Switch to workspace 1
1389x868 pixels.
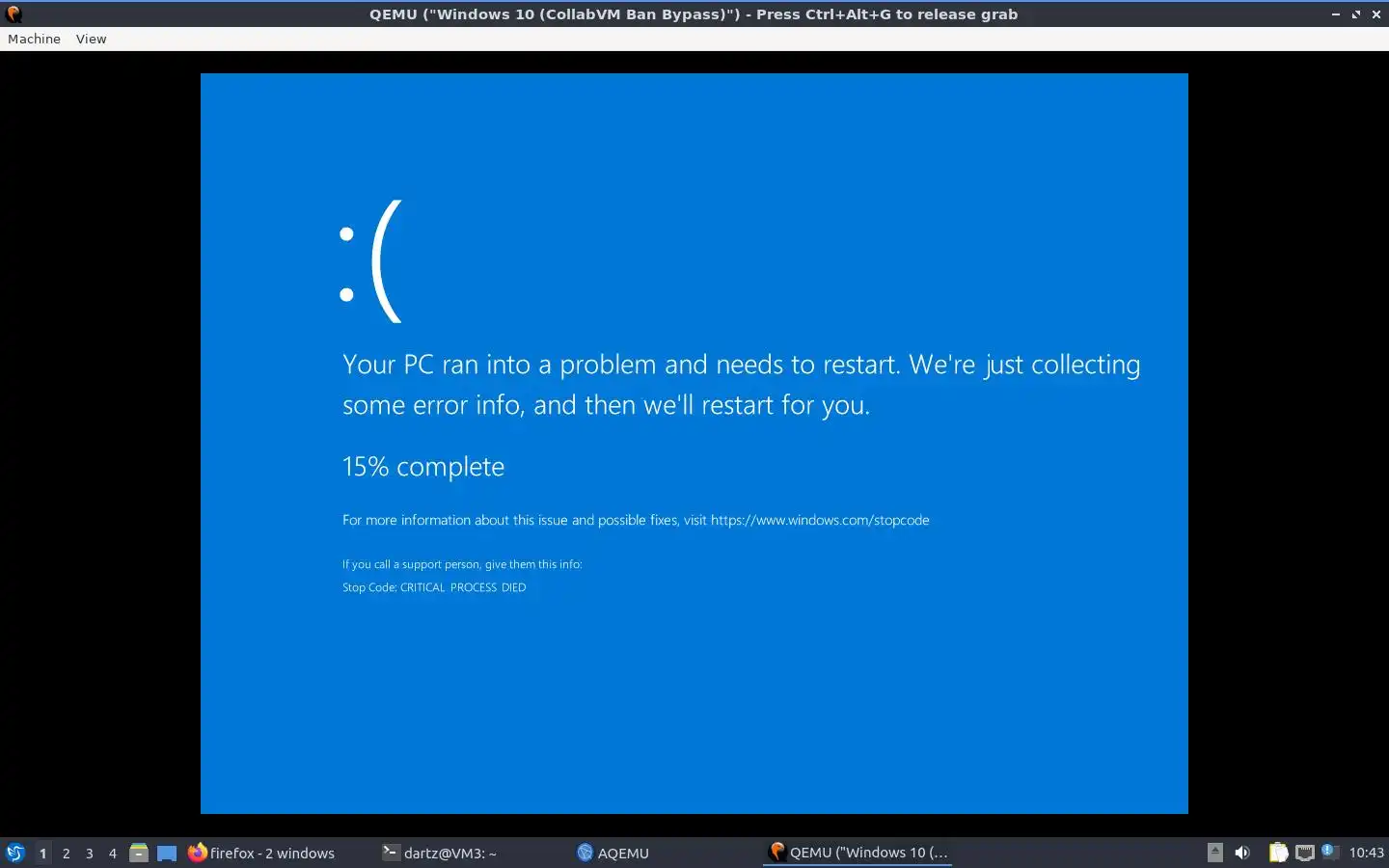pyautogui.click(x=42, y=853)
